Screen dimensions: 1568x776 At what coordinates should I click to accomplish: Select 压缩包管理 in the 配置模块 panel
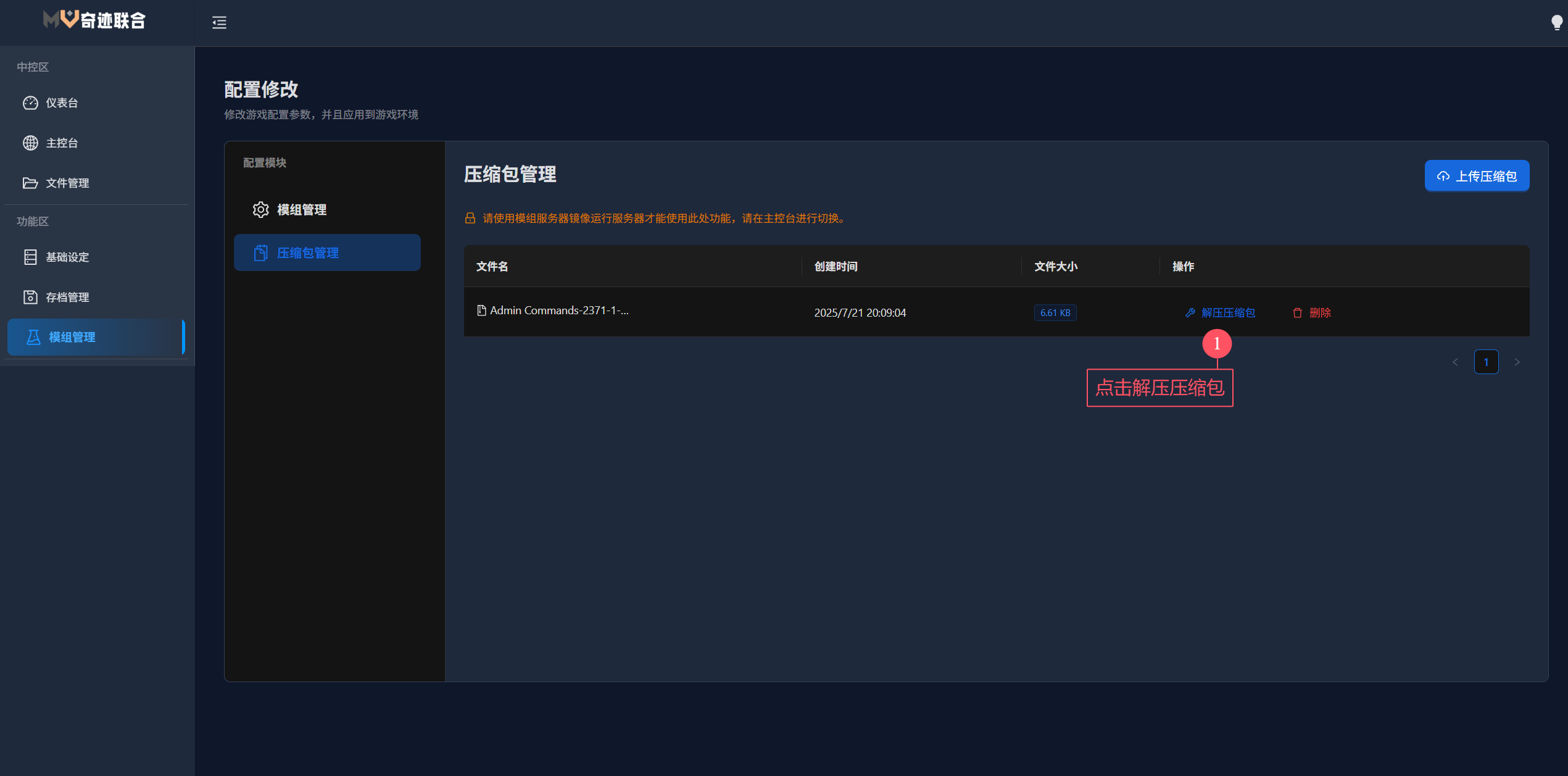pos(327,252)
